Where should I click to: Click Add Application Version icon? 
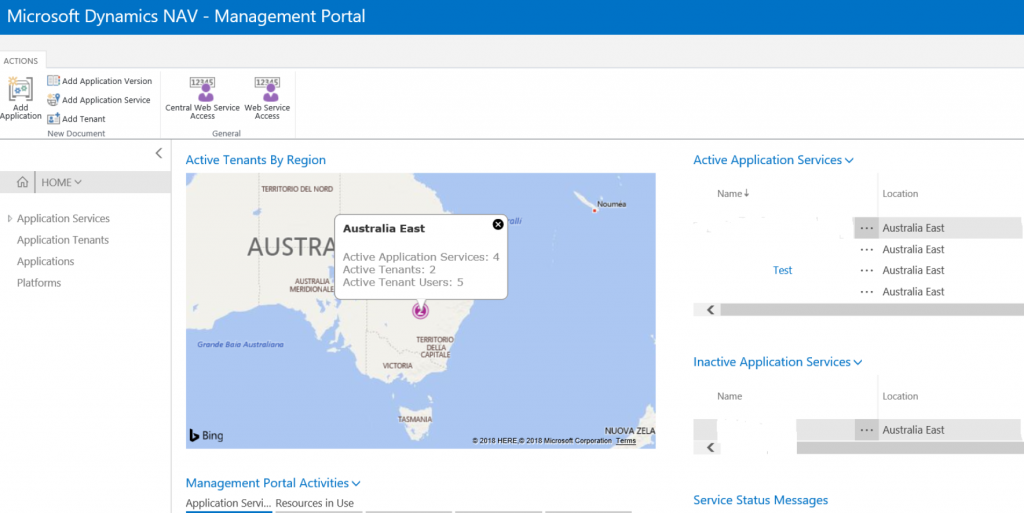pos(54,81)
